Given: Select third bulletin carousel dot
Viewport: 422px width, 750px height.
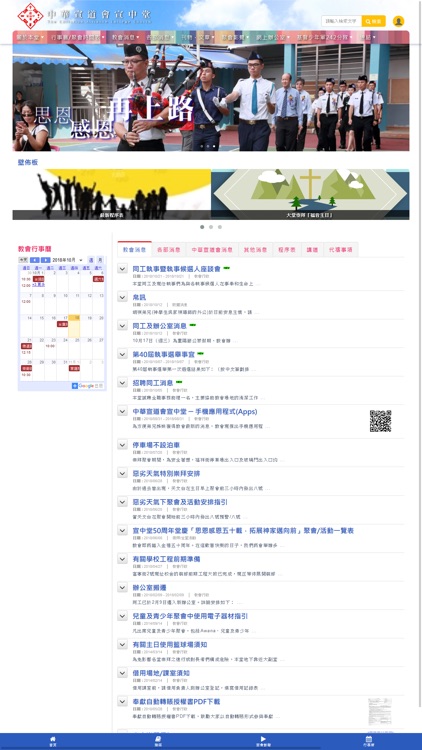Looking at the screenshot, I should point(220,227).
